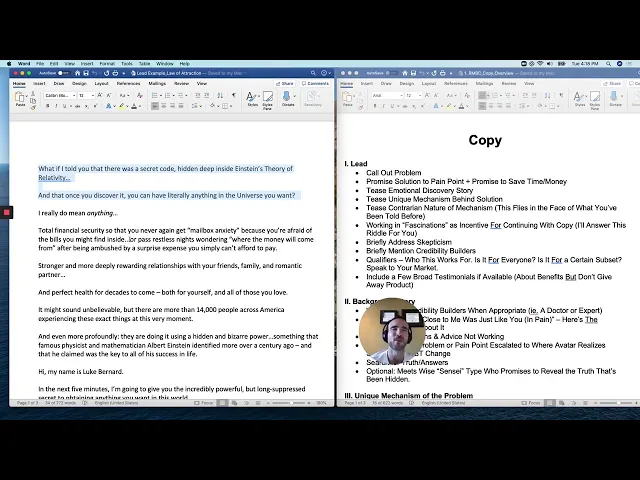This screenshot has width=640, height=480.
Task: Click Comments button in Lead Example window
Action: click(315, 83)
